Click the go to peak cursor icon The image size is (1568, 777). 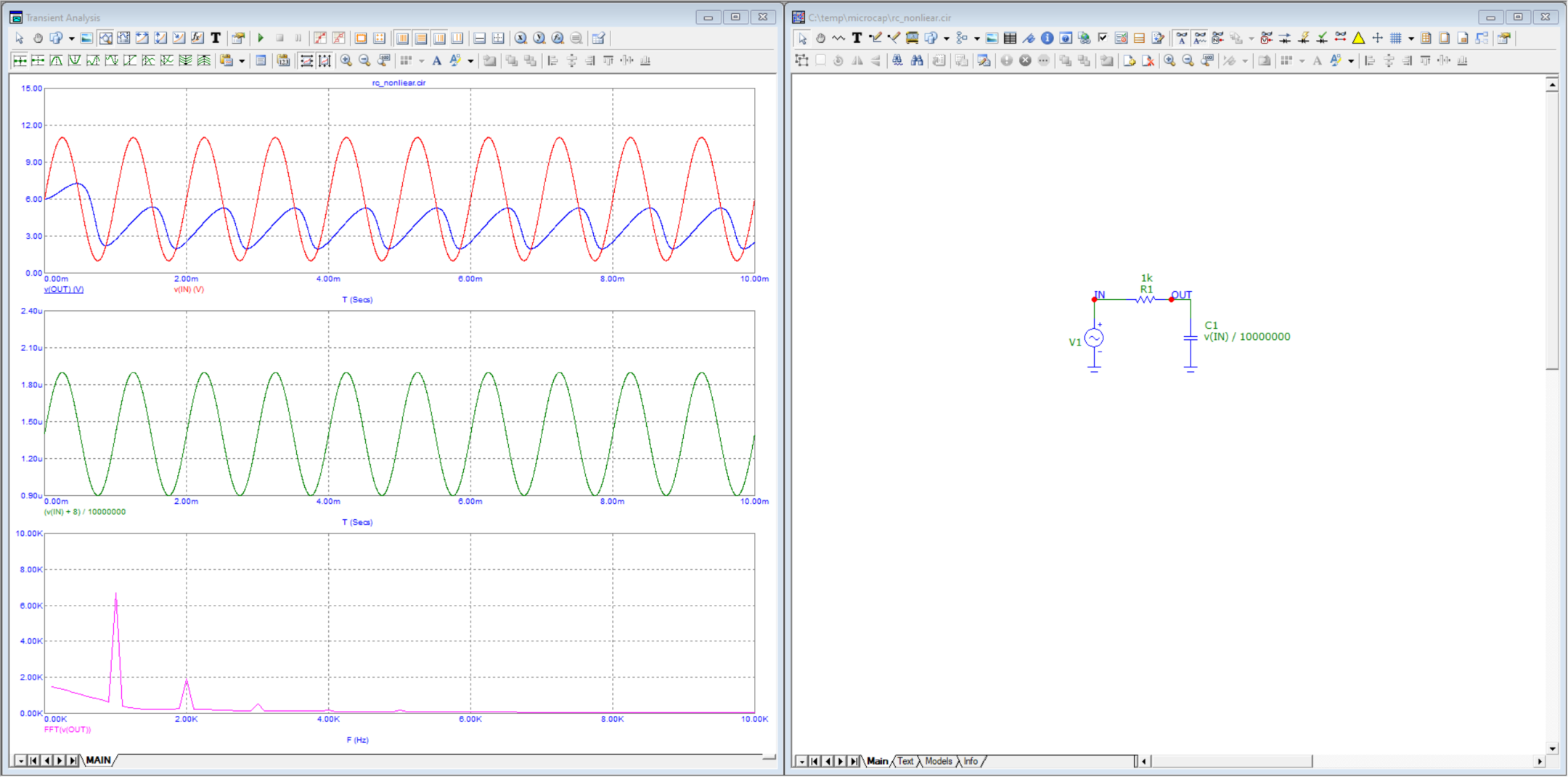tap(56, 61)
